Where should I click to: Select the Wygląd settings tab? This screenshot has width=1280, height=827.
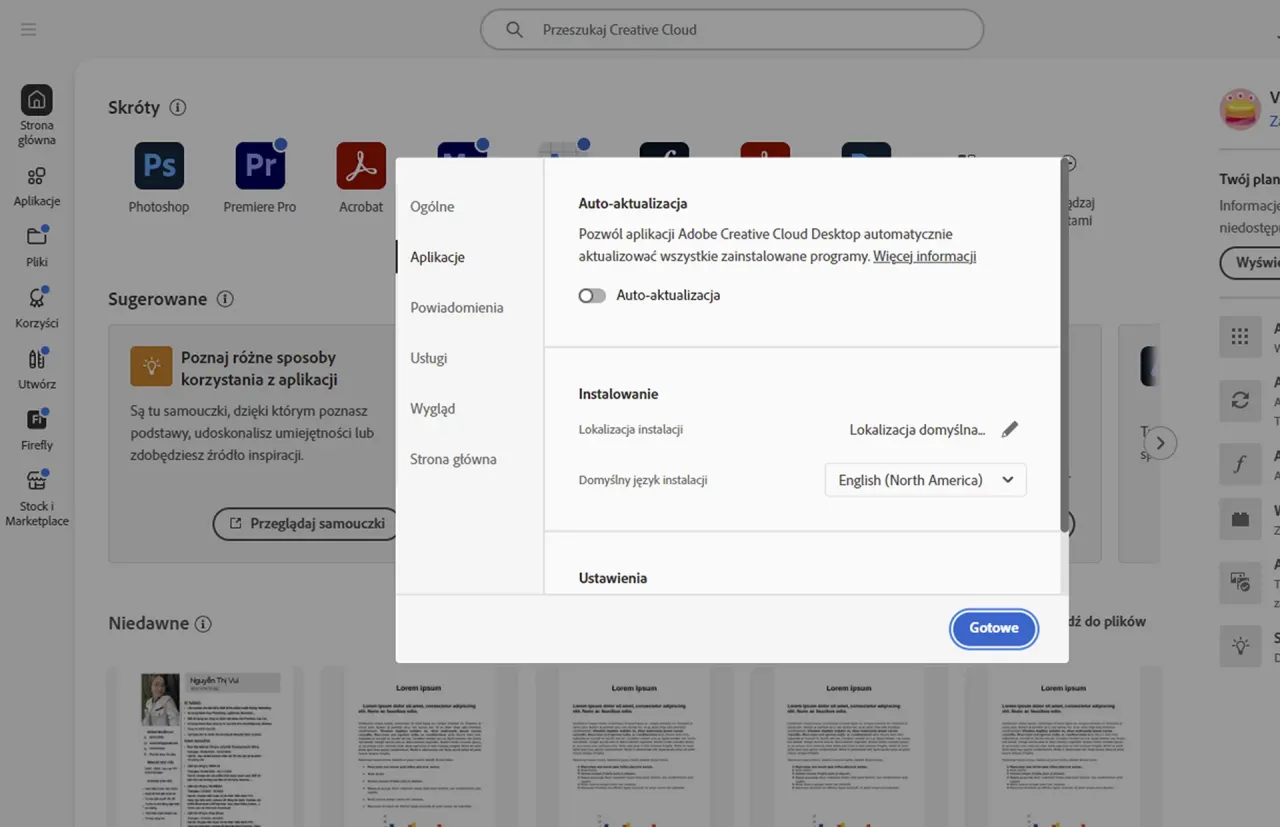tap(434, 408)
